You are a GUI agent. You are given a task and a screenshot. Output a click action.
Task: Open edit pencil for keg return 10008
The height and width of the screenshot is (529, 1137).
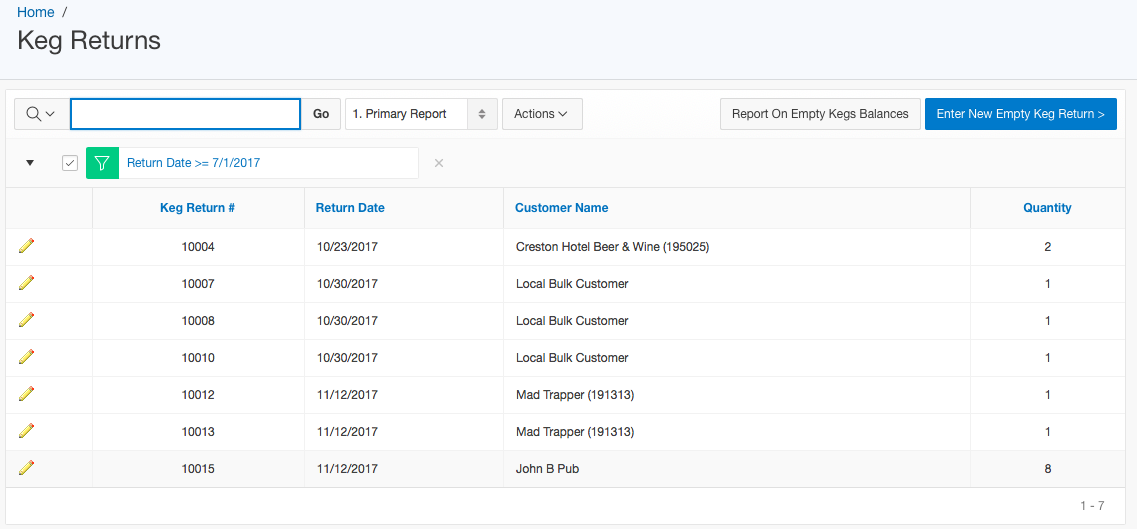[x=27, y=320]
